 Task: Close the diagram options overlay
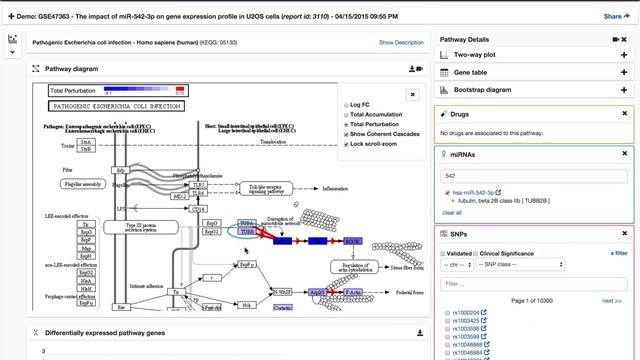(413, 95)
